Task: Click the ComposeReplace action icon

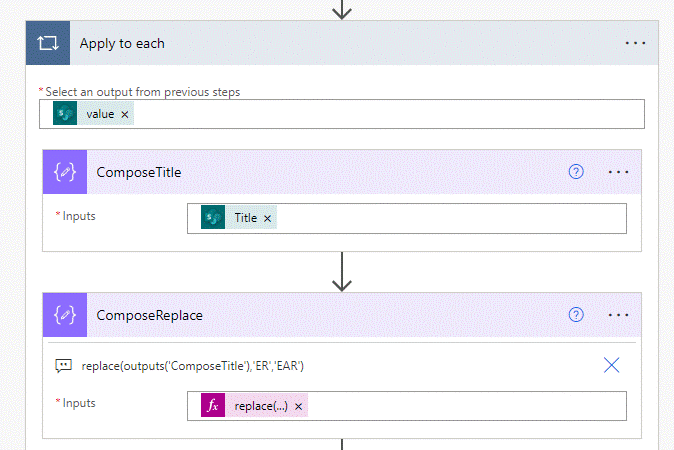Action: [x=65, y=315]
